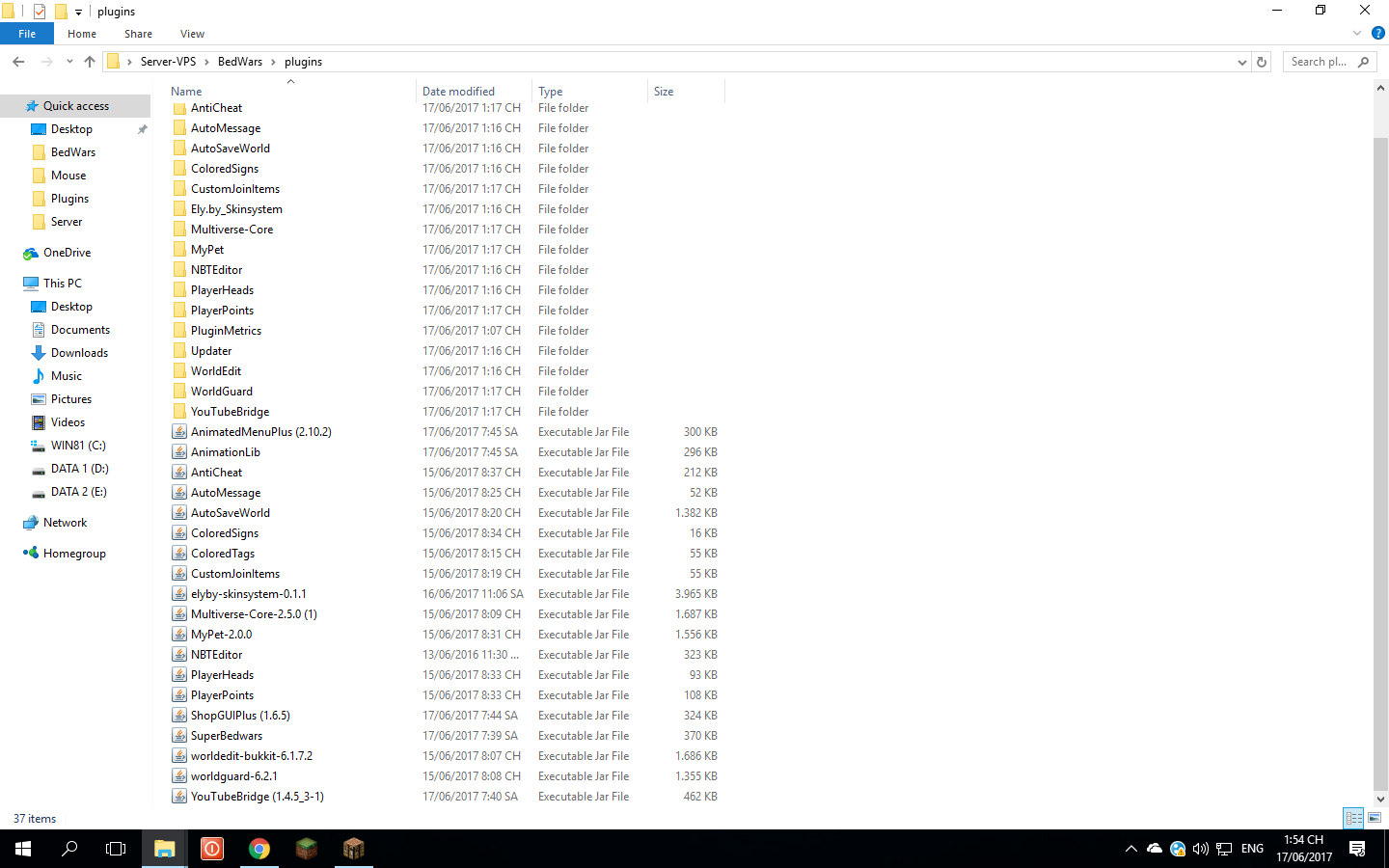
Task: Sort files by Date modified column
Action: (475, 92)
